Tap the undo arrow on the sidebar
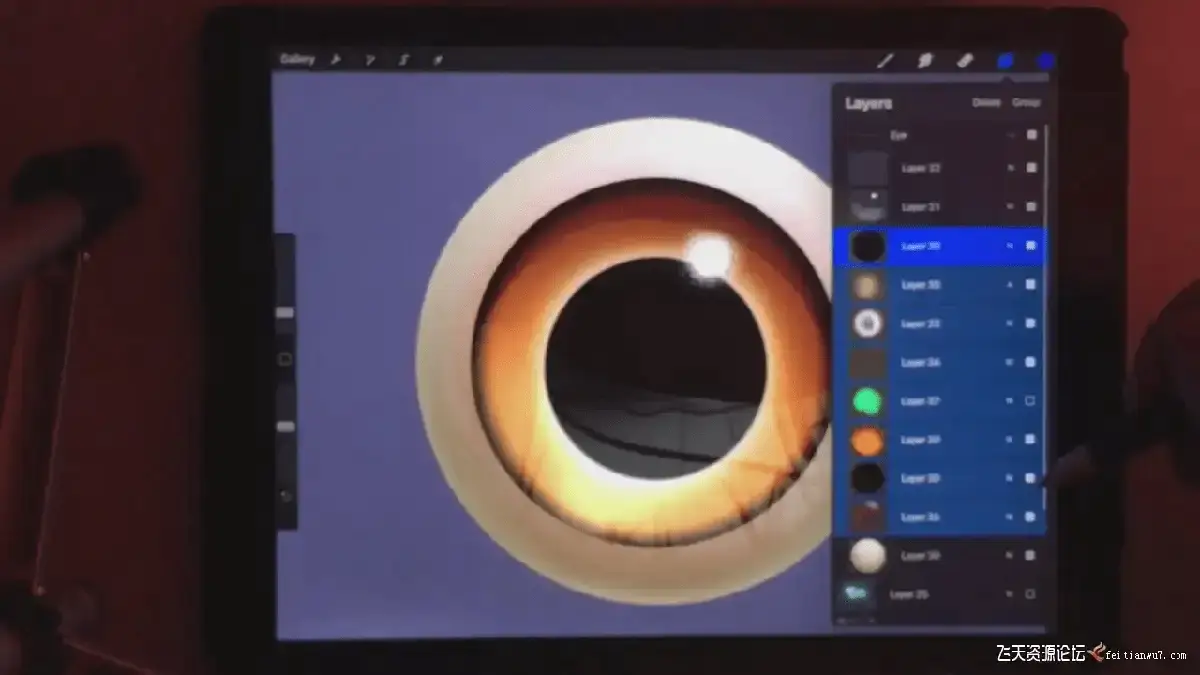Image resolution: width=1200 pixels, height=675 pixels. pos(286,496)
